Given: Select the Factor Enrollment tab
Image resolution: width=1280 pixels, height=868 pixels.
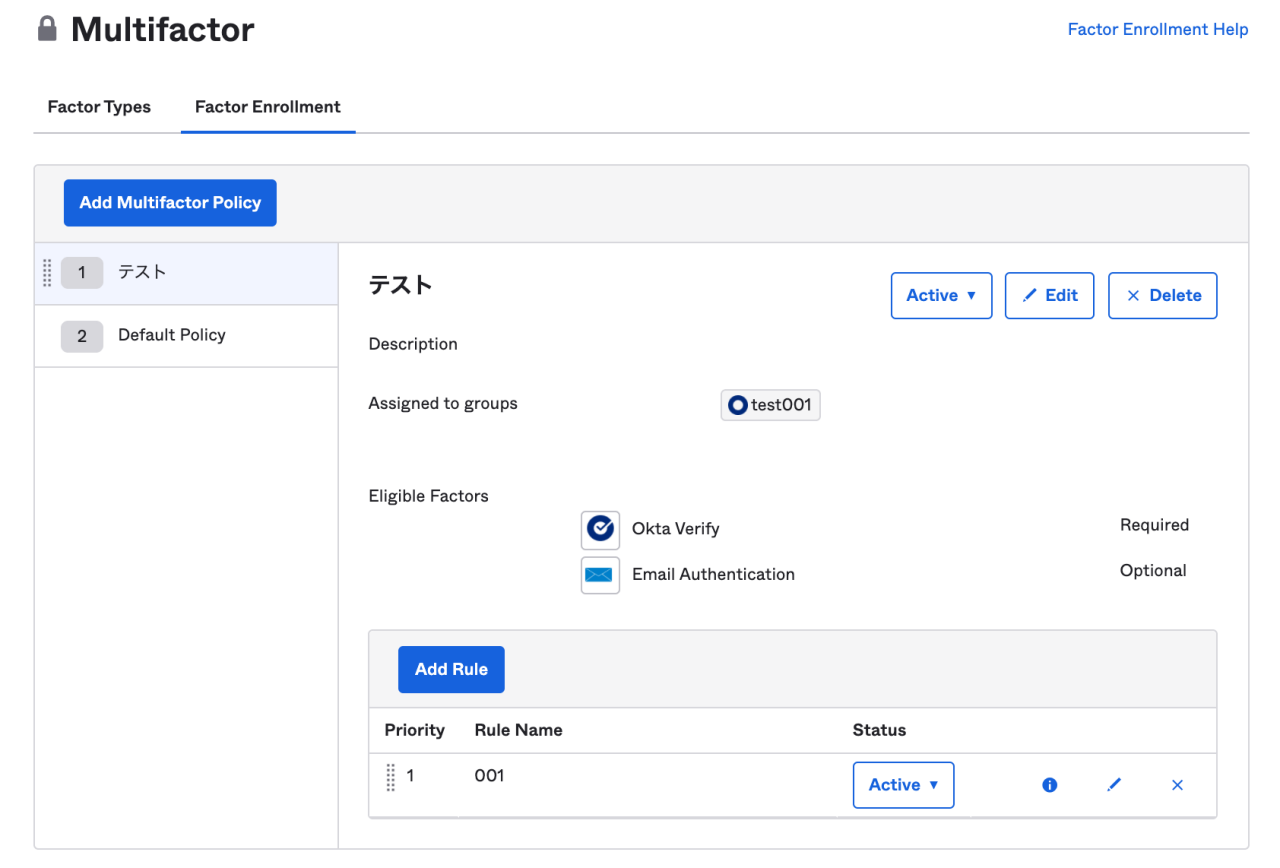Looking at the screenshot, I should point(267,107).
